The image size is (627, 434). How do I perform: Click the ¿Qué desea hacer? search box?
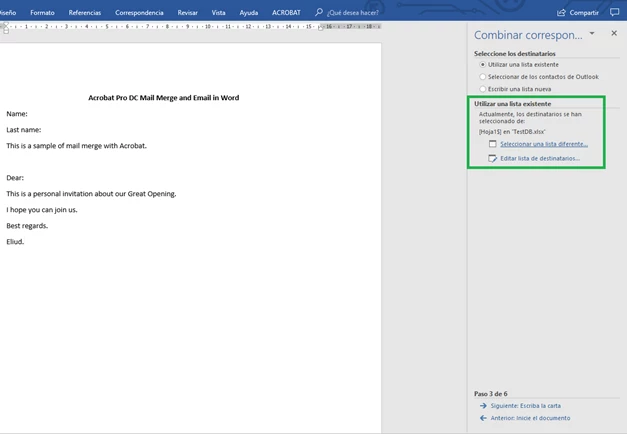pyautogui.click(x=353, y=13)
